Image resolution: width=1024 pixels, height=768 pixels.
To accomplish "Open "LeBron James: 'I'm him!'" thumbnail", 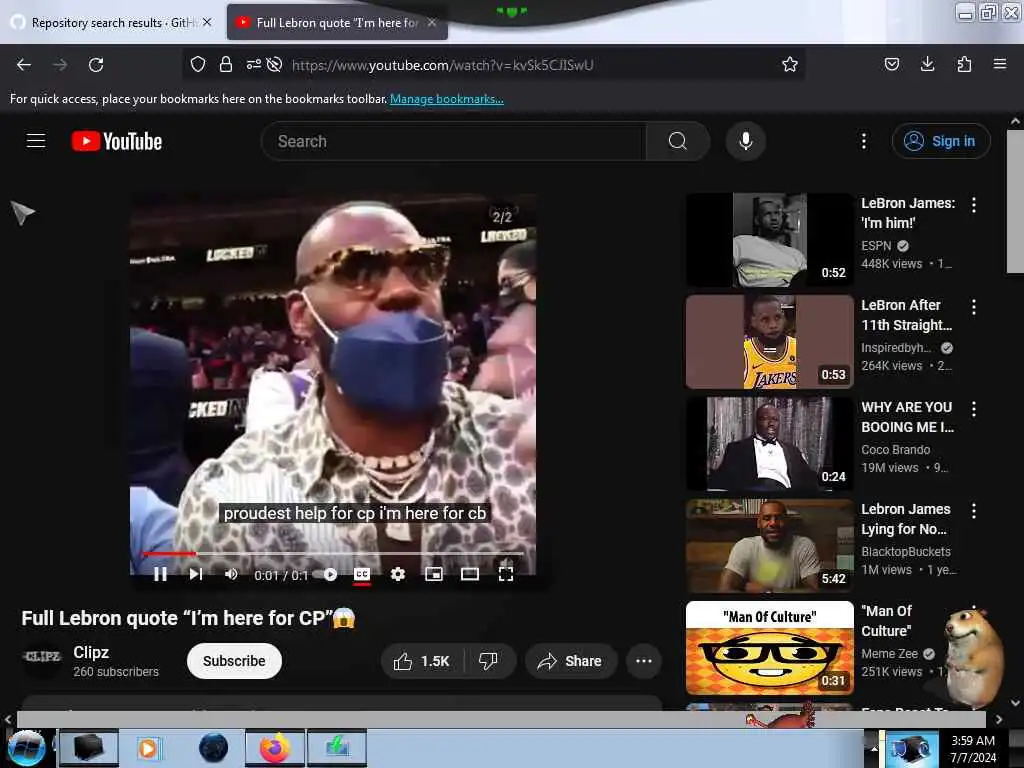I will (769, 240).
